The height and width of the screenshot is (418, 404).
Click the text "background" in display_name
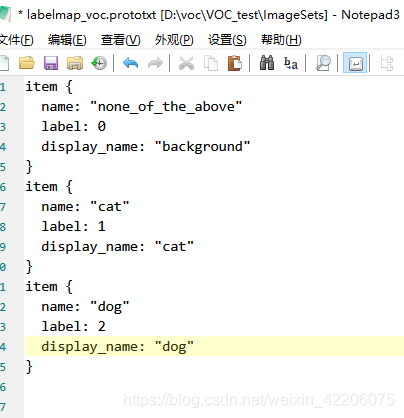pyautogui.click(x=202, y=147)
